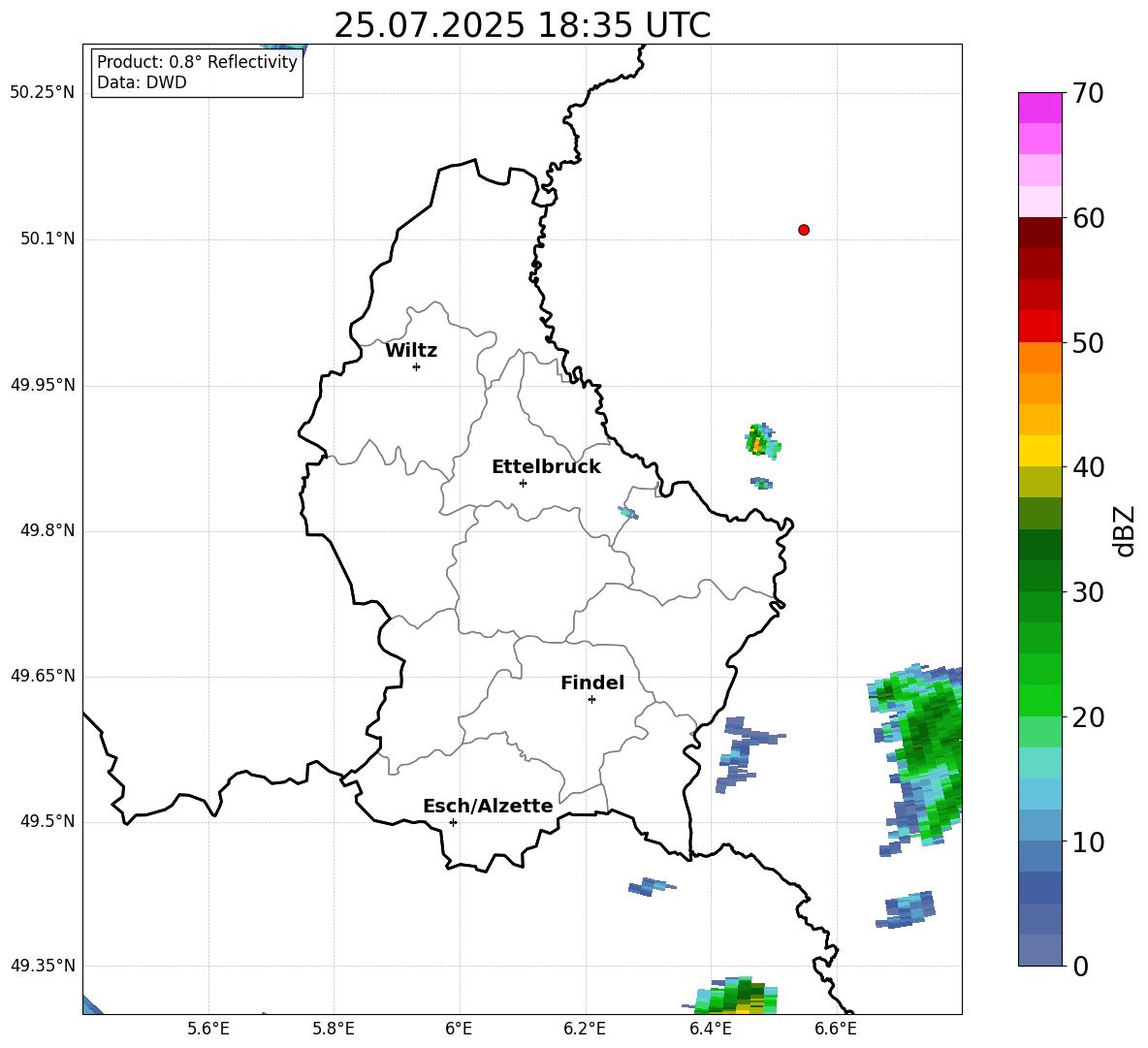Click the 50.1°N latitude label
This screenshot has width=1148, height=1048.
tap(48, 239)
